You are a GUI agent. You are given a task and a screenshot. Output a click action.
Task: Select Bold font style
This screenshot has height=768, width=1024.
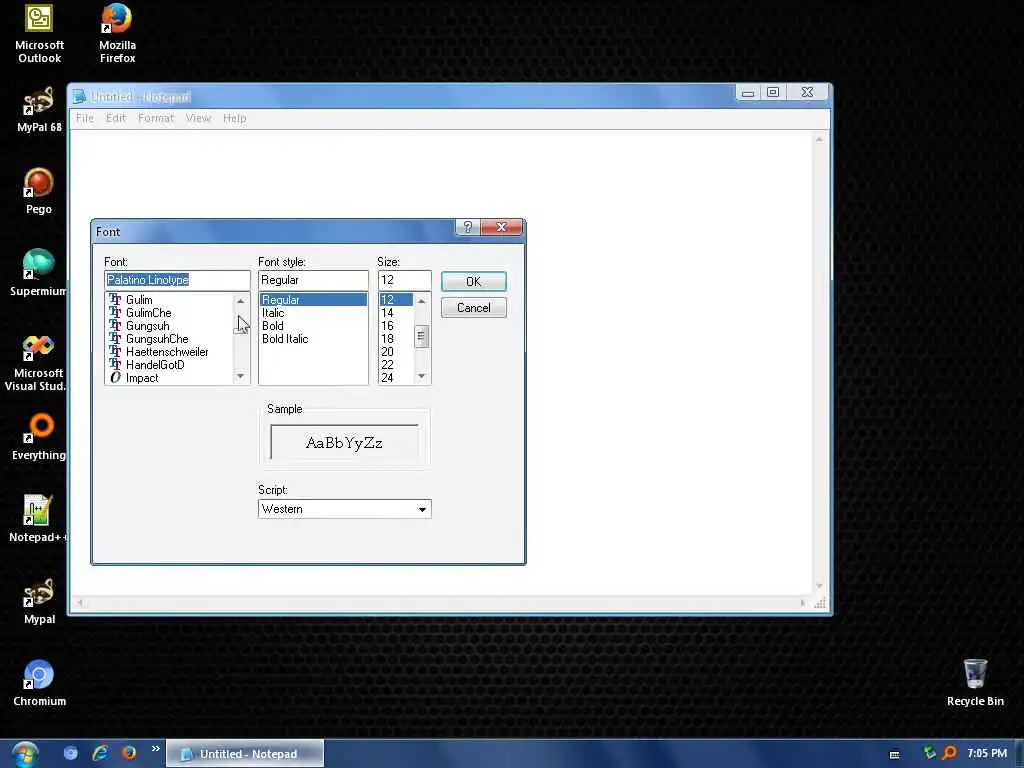tap(313, 326)
